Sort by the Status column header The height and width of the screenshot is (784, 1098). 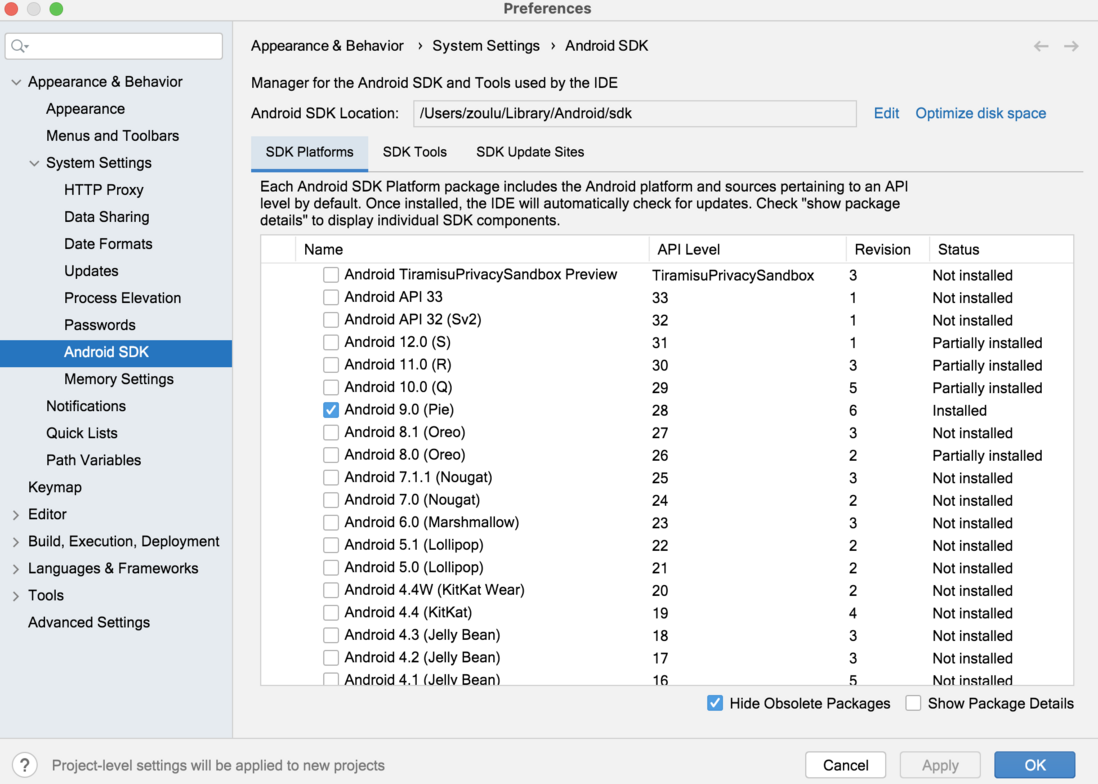pyautogui.click(x=1001, y=250)
